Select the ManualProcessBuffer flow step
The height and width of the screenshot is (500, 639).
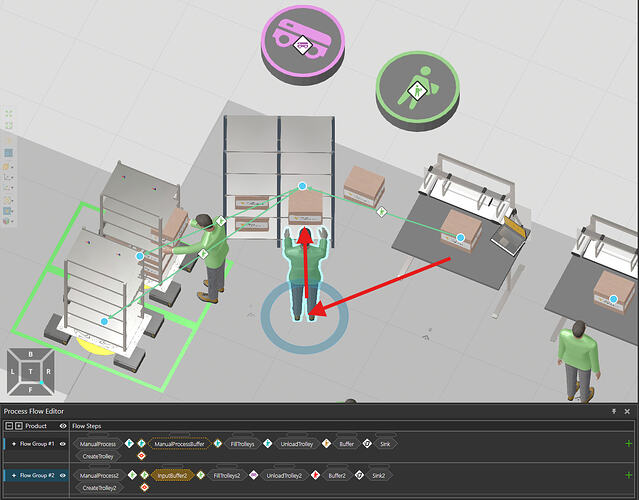point(179,444)
